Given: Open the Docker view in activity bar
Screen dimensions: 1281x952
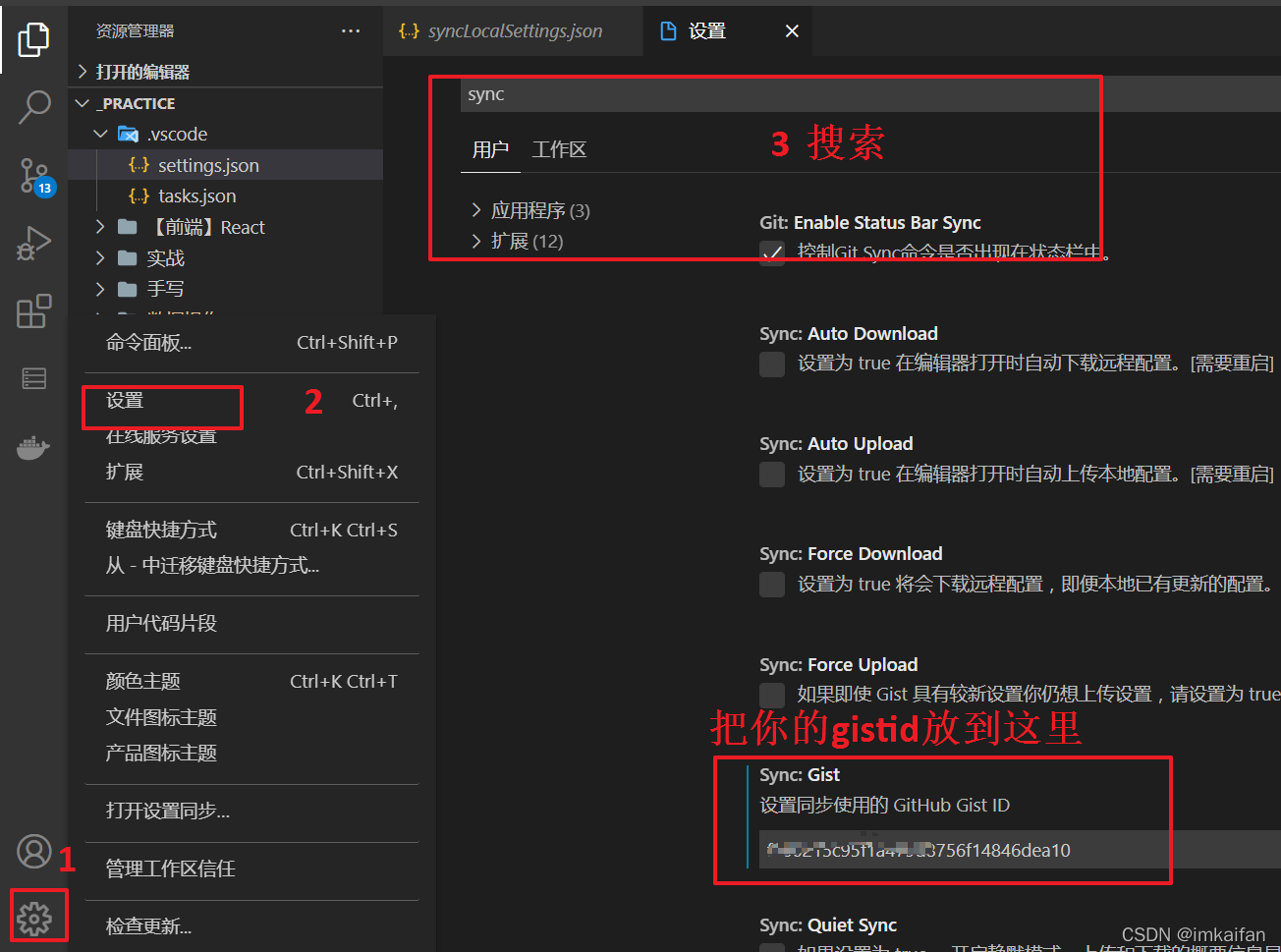Looking at the screenshot, I should pyautogui.click(x=33, y=448).
